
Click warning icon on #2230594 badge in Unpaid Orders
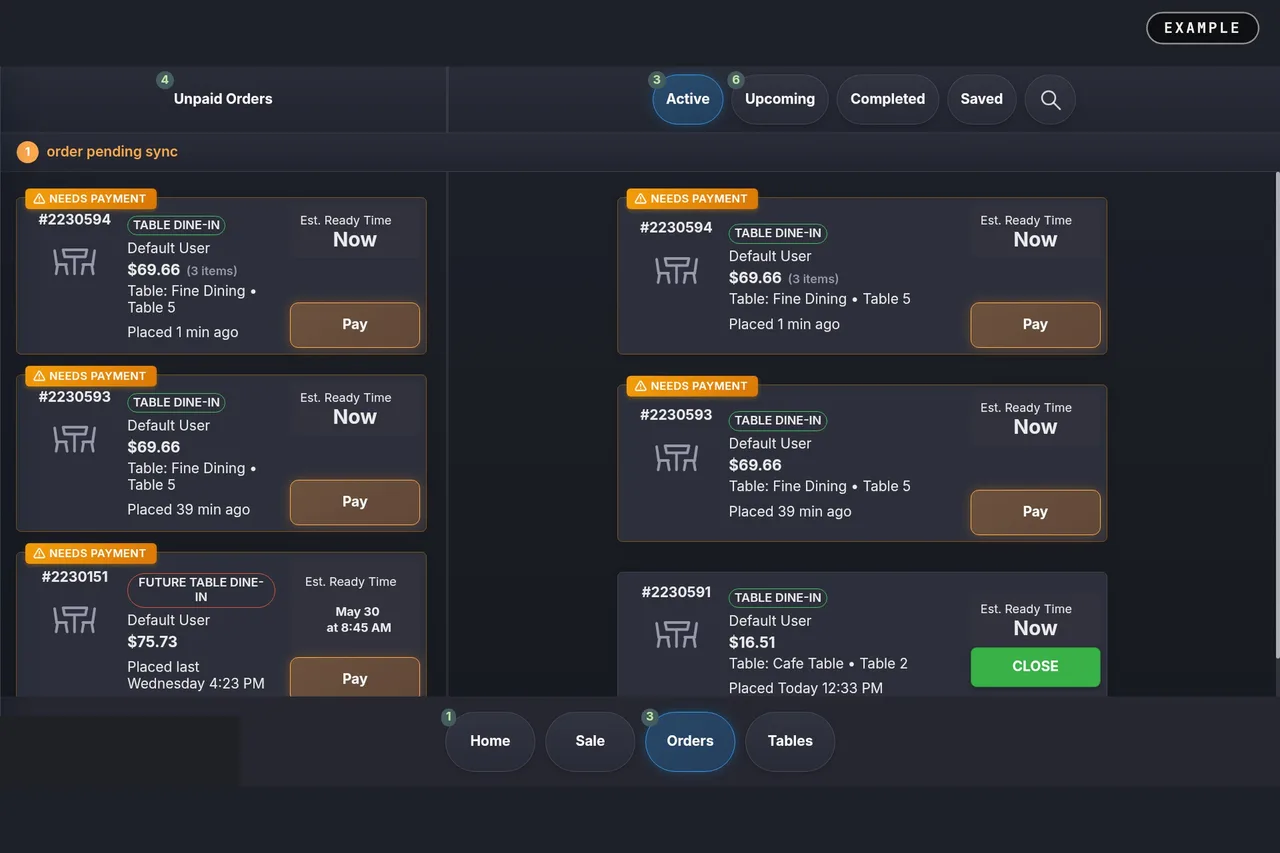(39, 198)
